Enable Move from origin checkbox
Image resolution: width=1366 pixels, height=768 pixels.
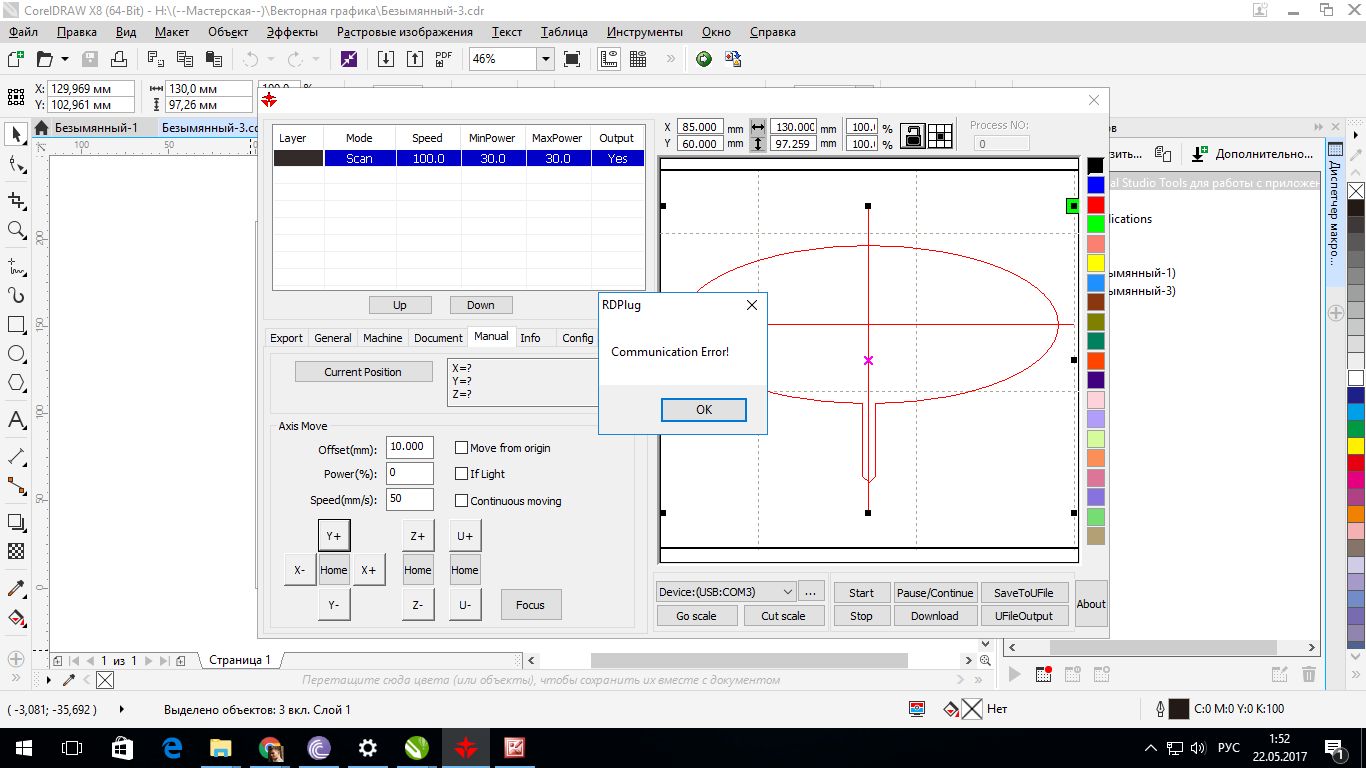461,448
